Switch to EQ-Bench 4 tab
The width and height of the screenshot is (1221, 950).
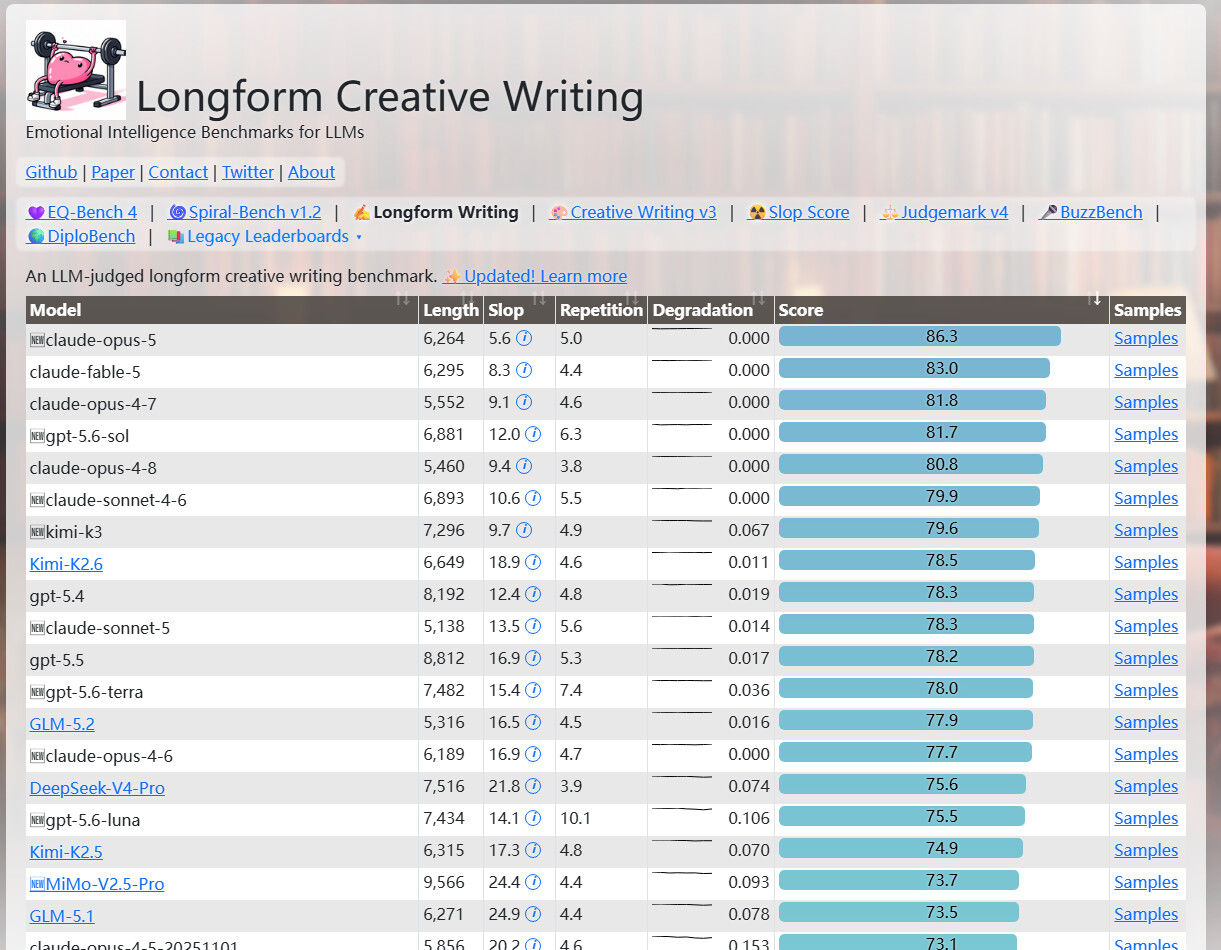(82, 212)
